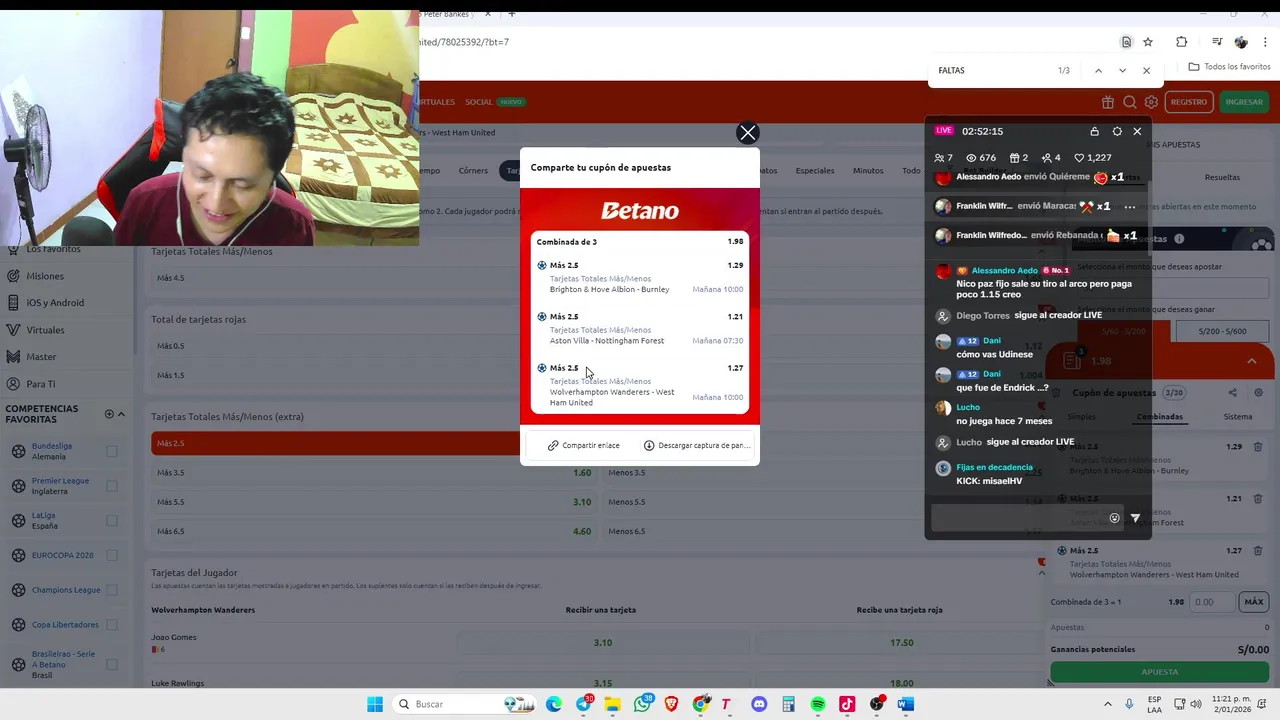This screenshot has height=720, width=1280.
Task: Open live chat overlay settings icon
Action: tap(1117, 131)
